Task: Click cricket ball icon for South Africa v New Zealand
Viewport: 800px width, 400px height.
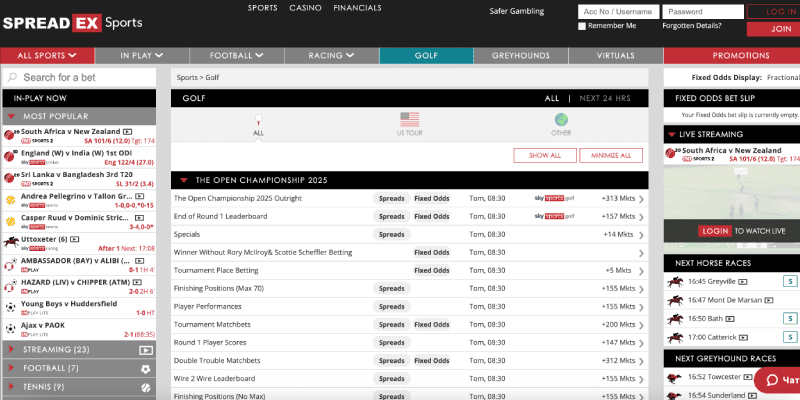Action: point(10,135)
